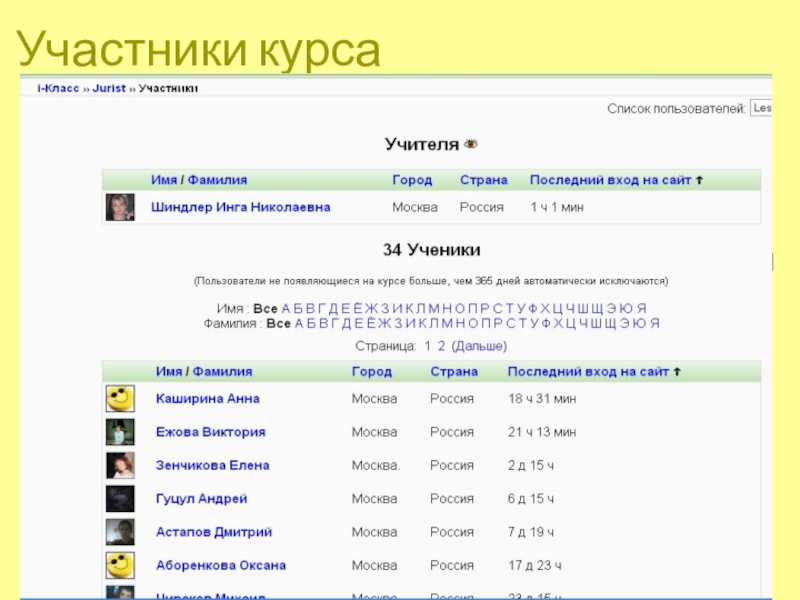Sort students table by Страна
The height and width of the screenshot is (600, 800).
pyautogui.click(x=454, y=371)
